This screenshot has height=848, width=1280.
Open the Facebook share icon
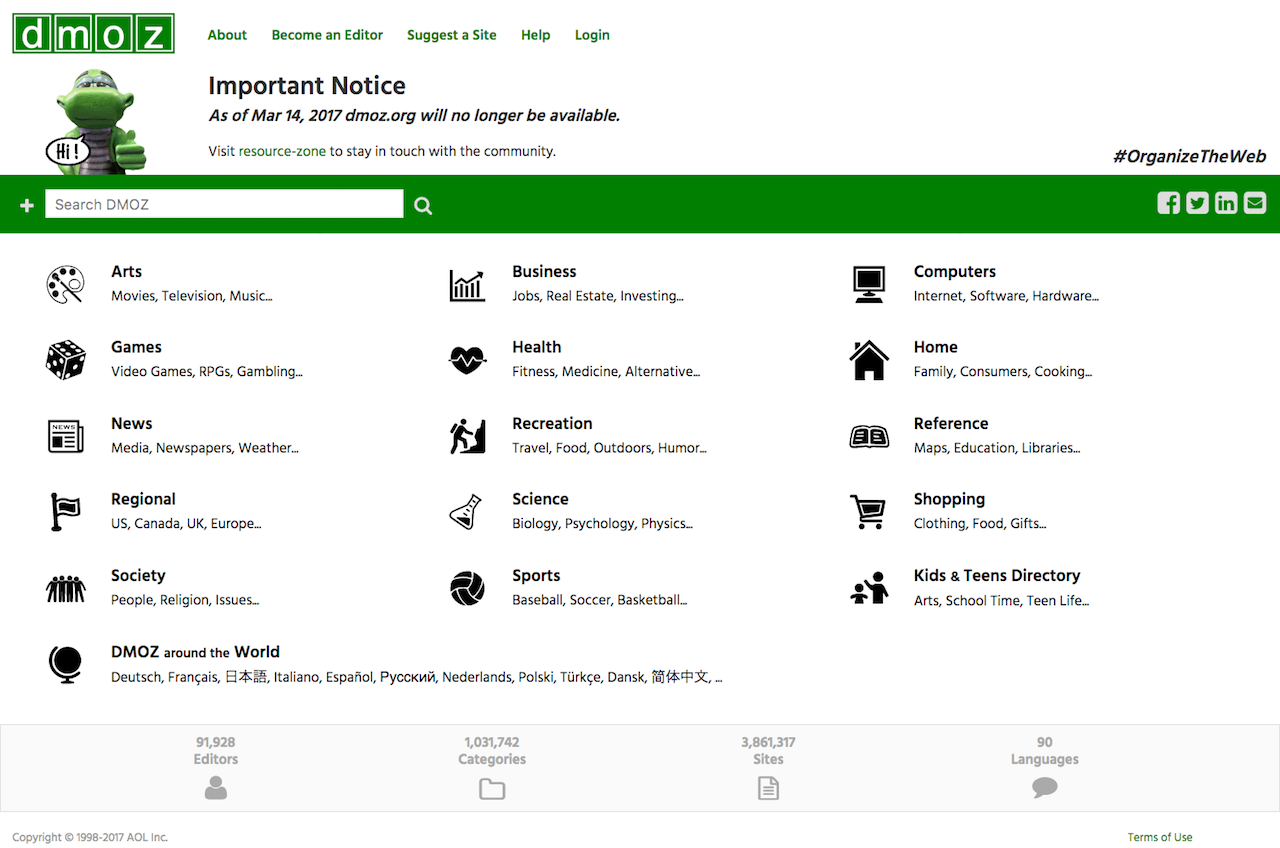click(1169, 203)
